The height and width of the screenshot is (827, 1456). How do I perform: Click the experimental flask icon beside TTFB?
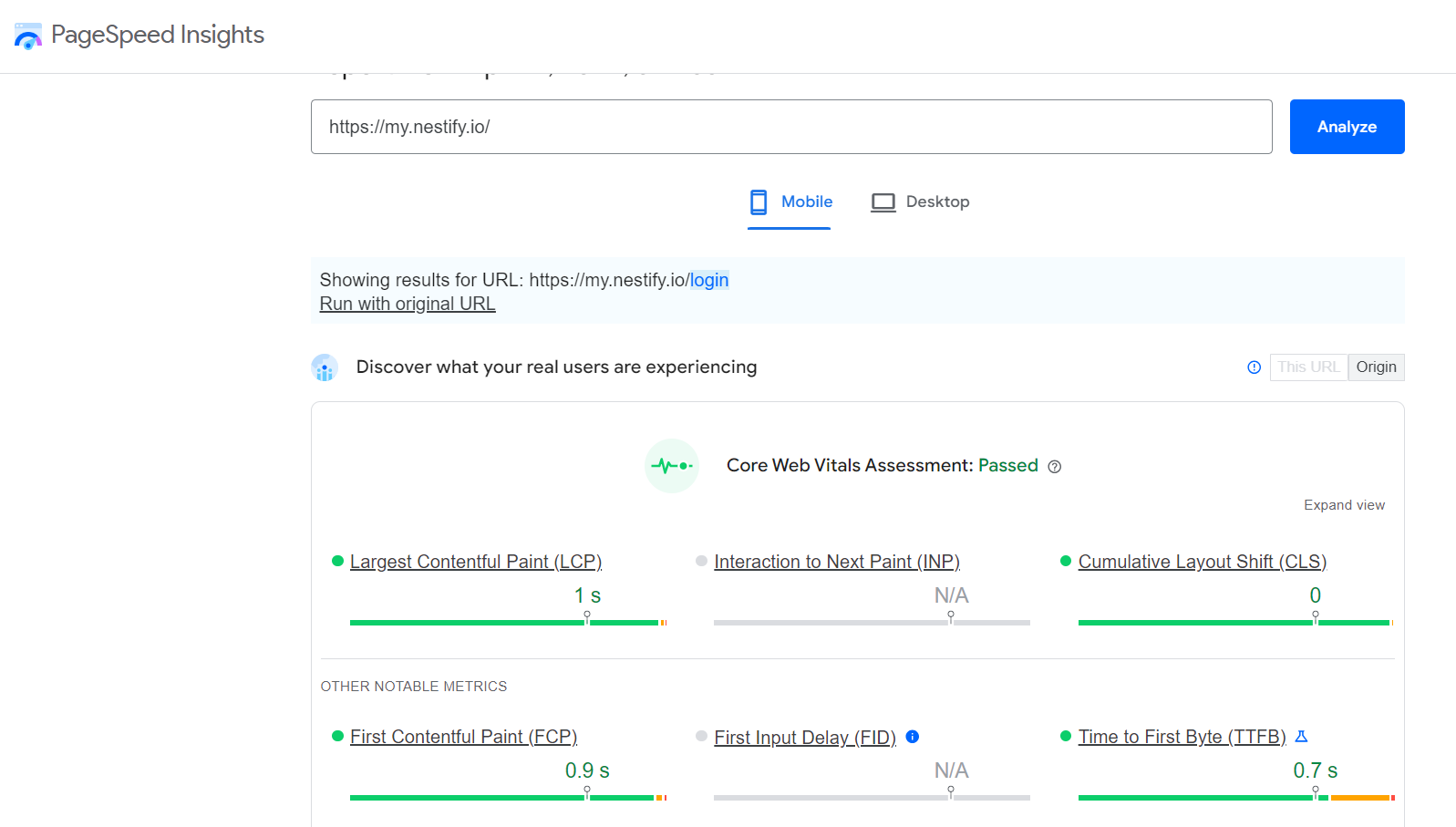click(1302, 736)
